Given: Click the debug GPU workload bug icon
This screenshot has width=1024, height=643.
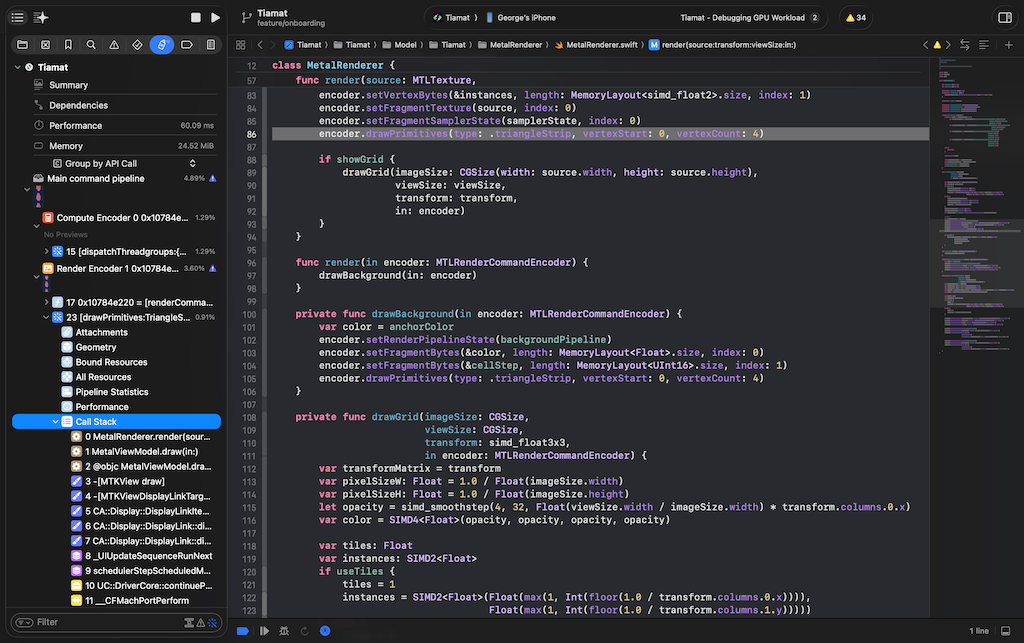Looking at the screenshot, I should pos(285,631).
